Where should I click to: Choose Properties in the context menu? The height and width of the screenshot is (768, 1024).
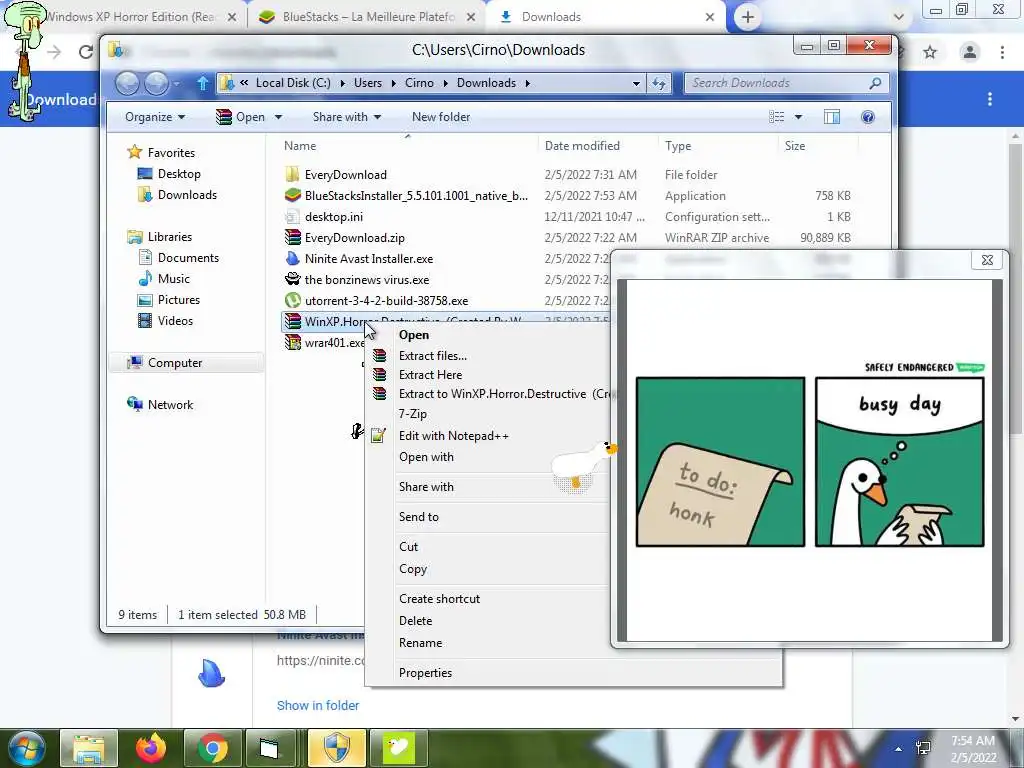pos(425,673)
